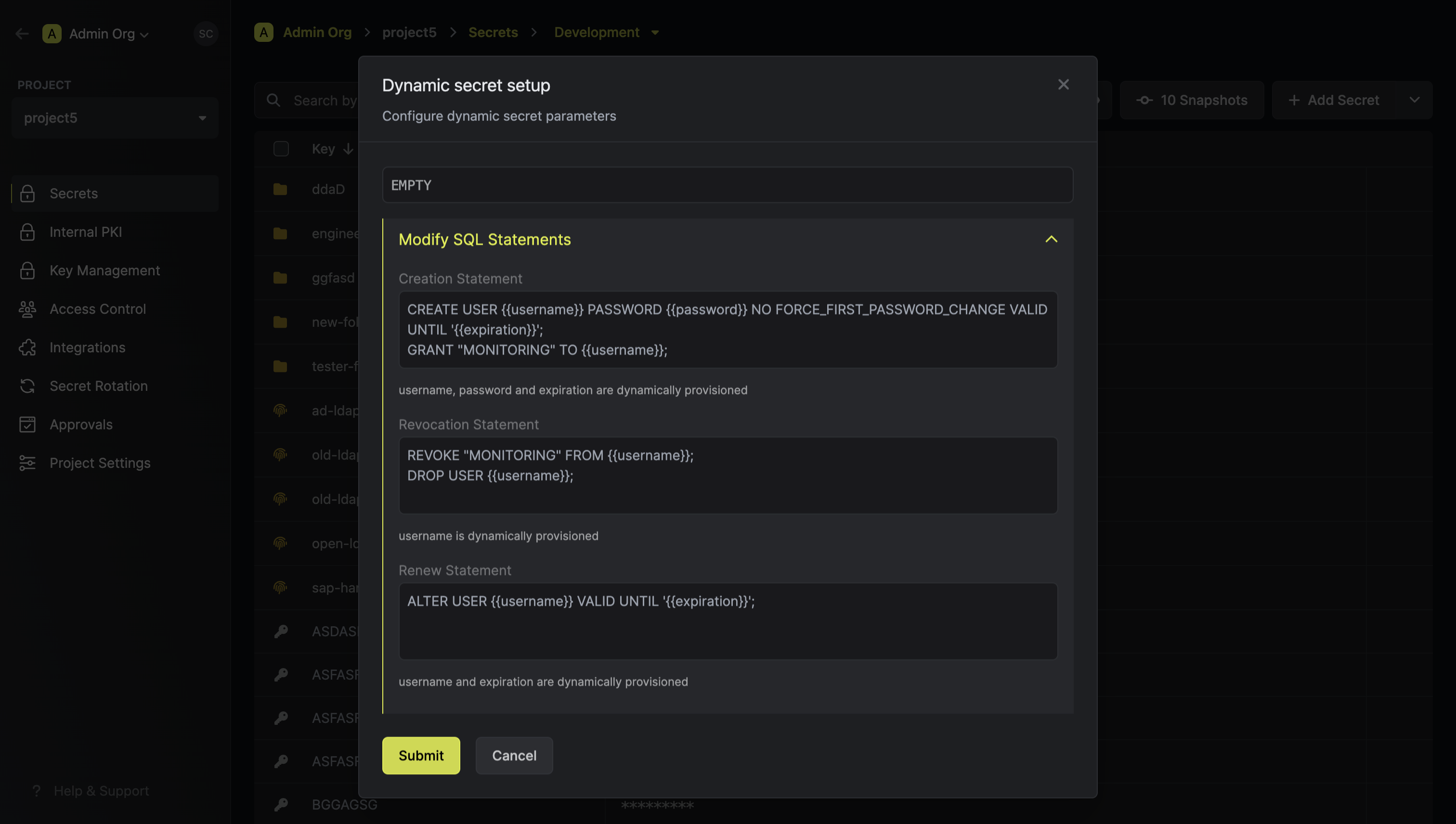Click the EMPTY input field
1456x824 pixels.
click(728, 185)
